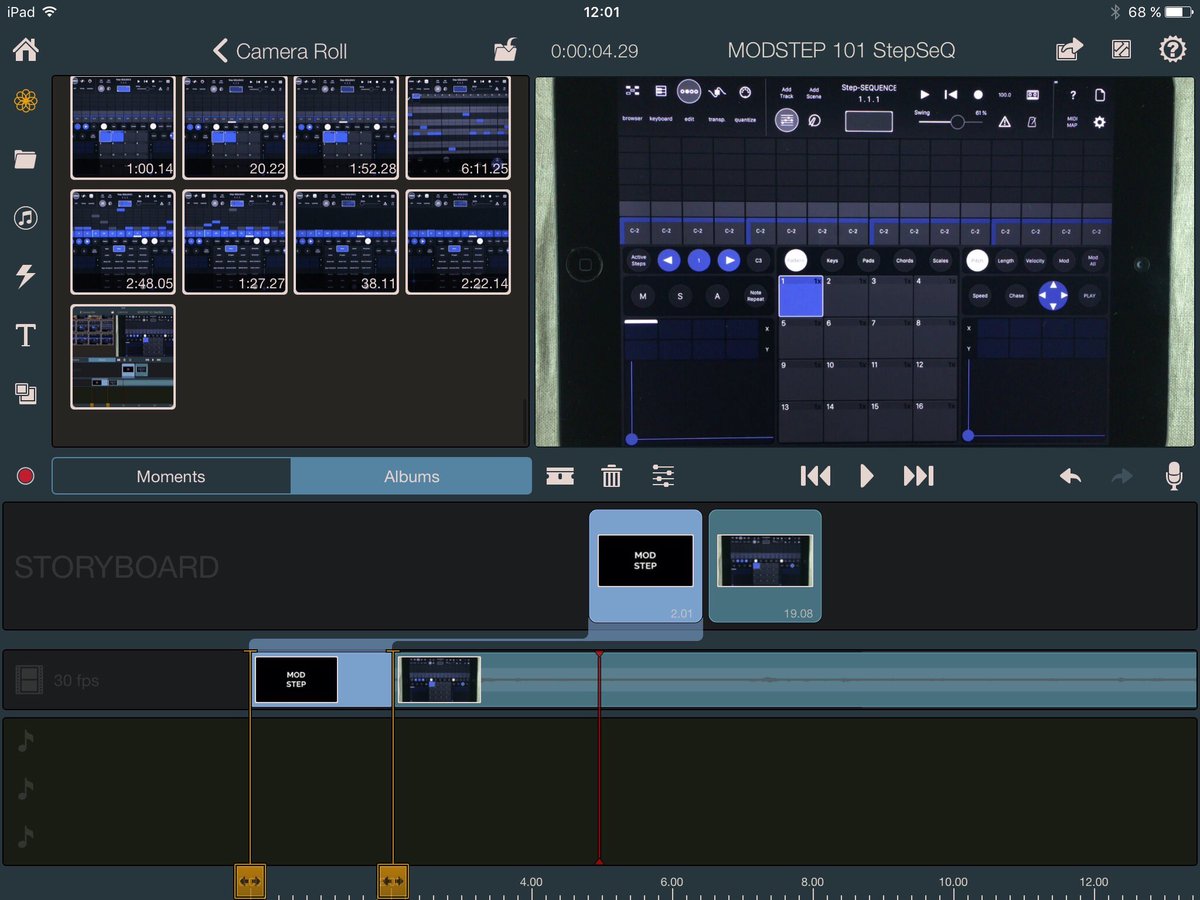This screenshot has height=900, width=1200.
Task: Tap the 8.00 mark on ruler
Action: 813,882
